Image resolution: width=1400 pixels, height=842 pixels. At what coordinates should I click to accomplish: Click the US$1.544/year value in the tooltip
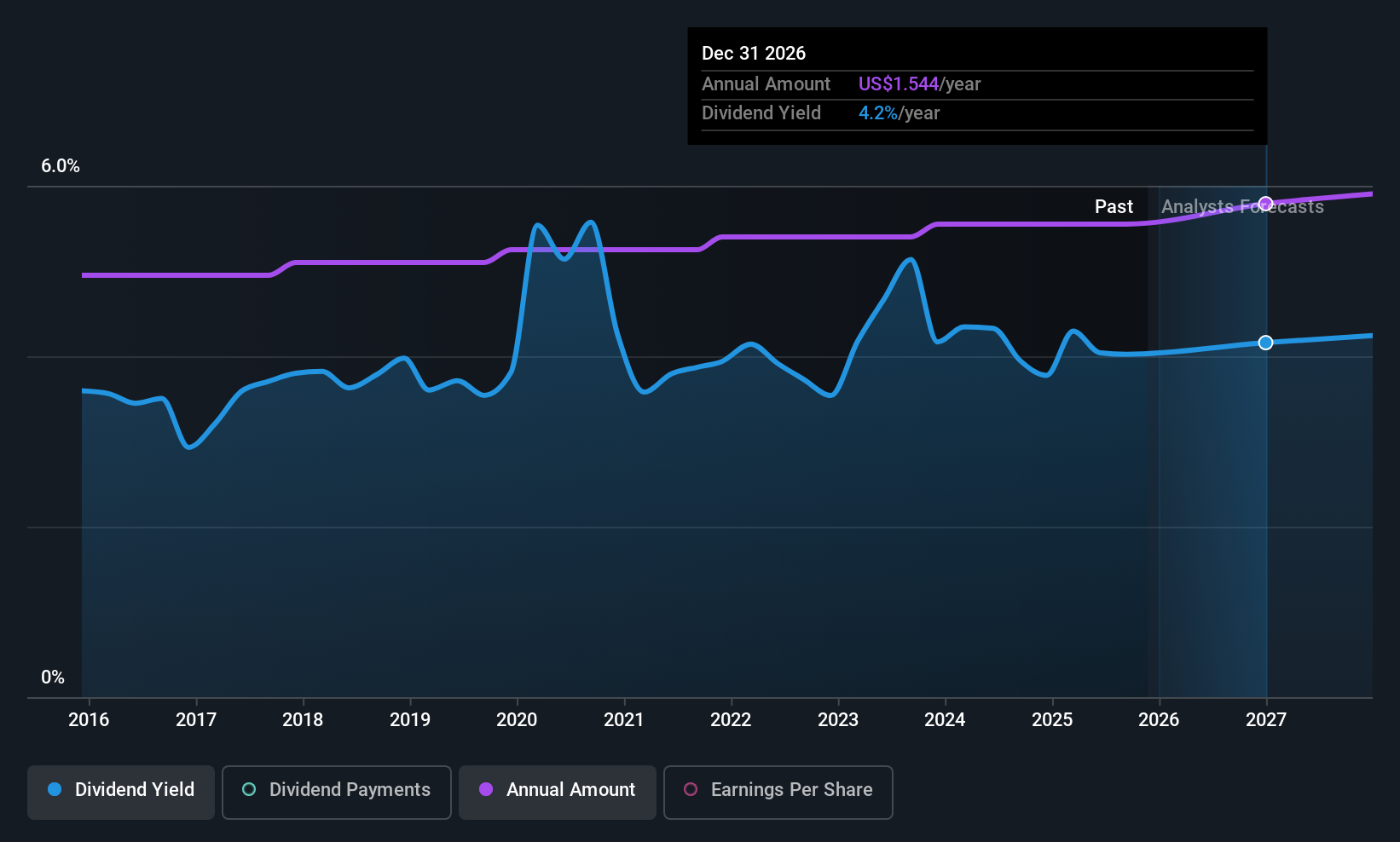[919, 84]
